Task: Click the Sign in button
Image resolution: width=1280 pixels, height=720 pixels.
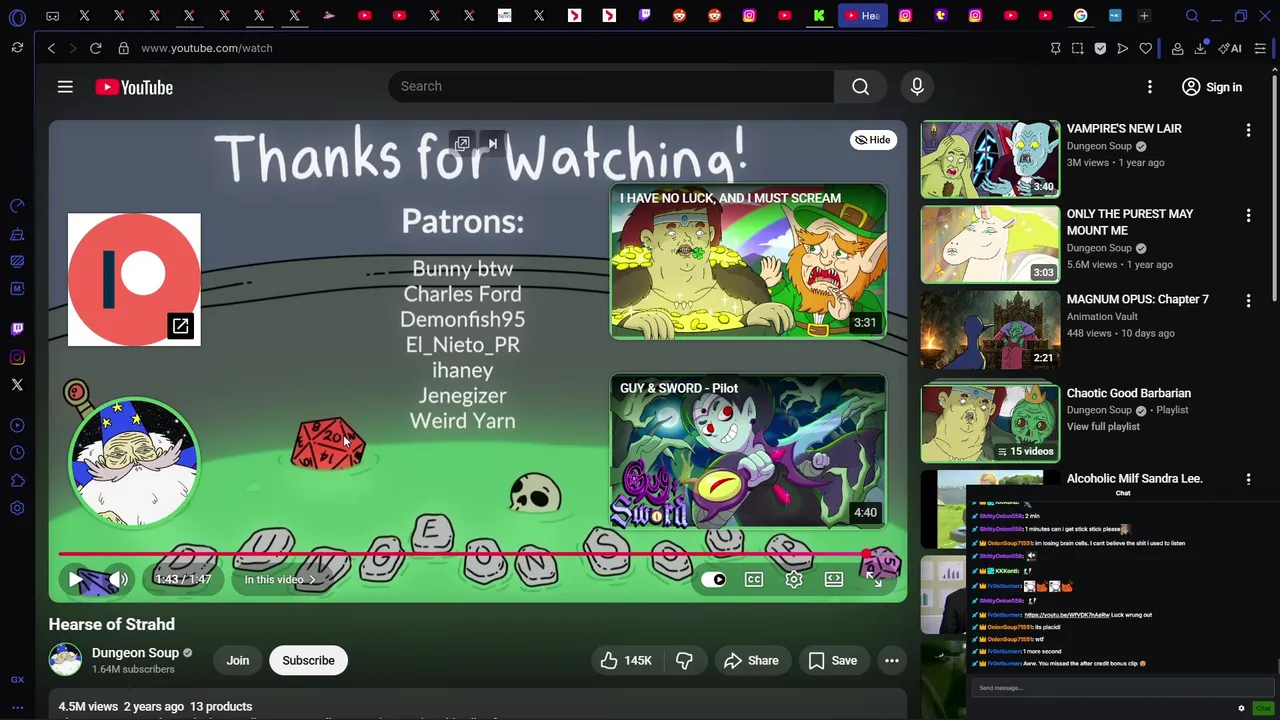Action: 1212,87
